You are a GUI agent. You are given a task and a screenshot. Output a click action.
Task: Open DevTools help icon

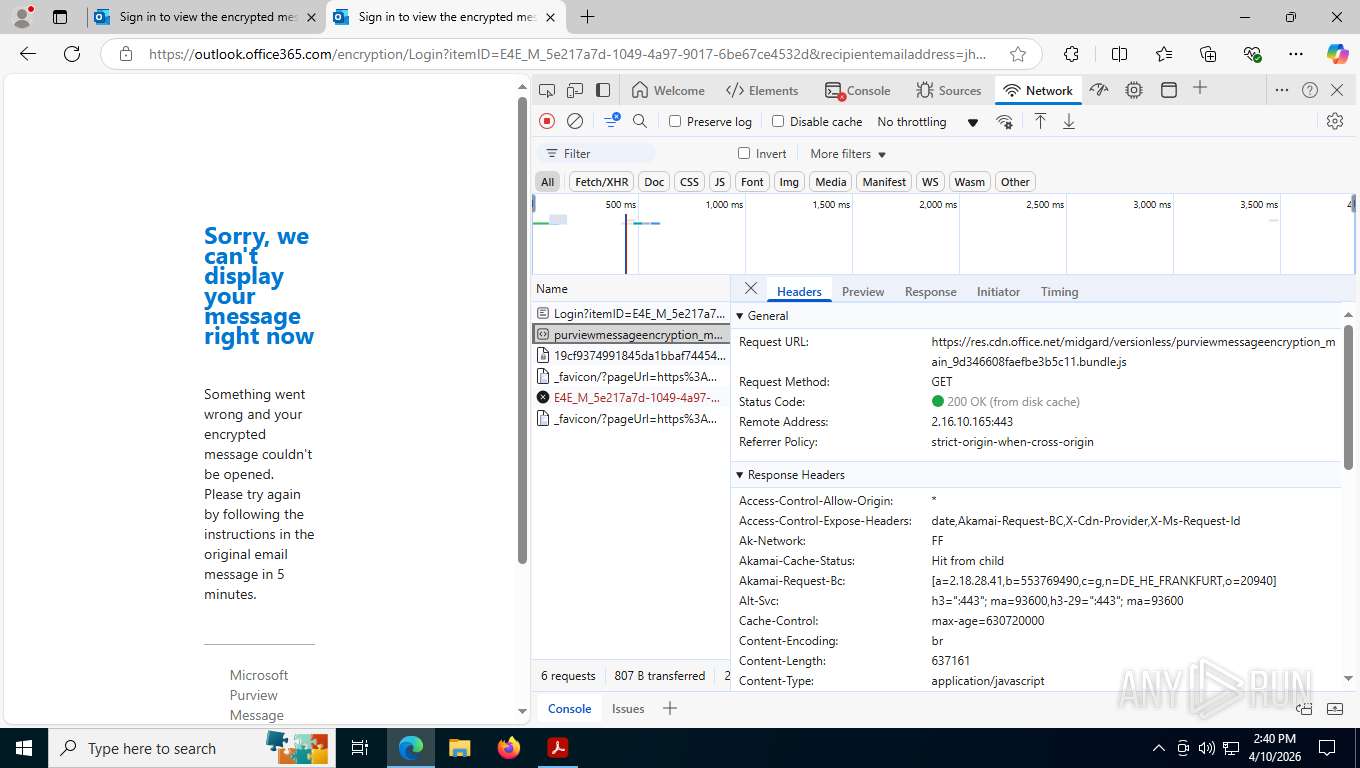point(1310,90)
